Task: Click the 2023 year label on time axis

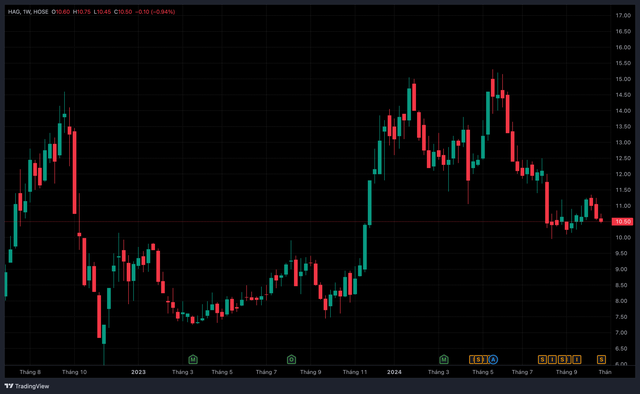Action: pyautogui.click(x=138, y=372)
